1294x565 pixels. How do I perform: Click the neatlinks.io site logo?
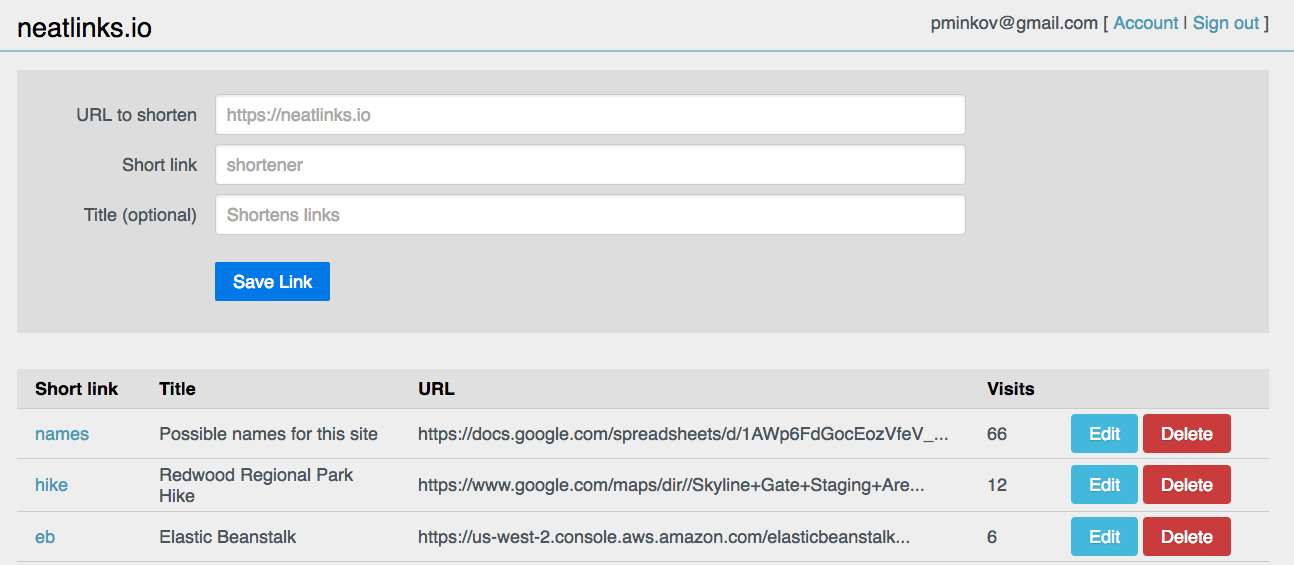click(x=84, y=28)
